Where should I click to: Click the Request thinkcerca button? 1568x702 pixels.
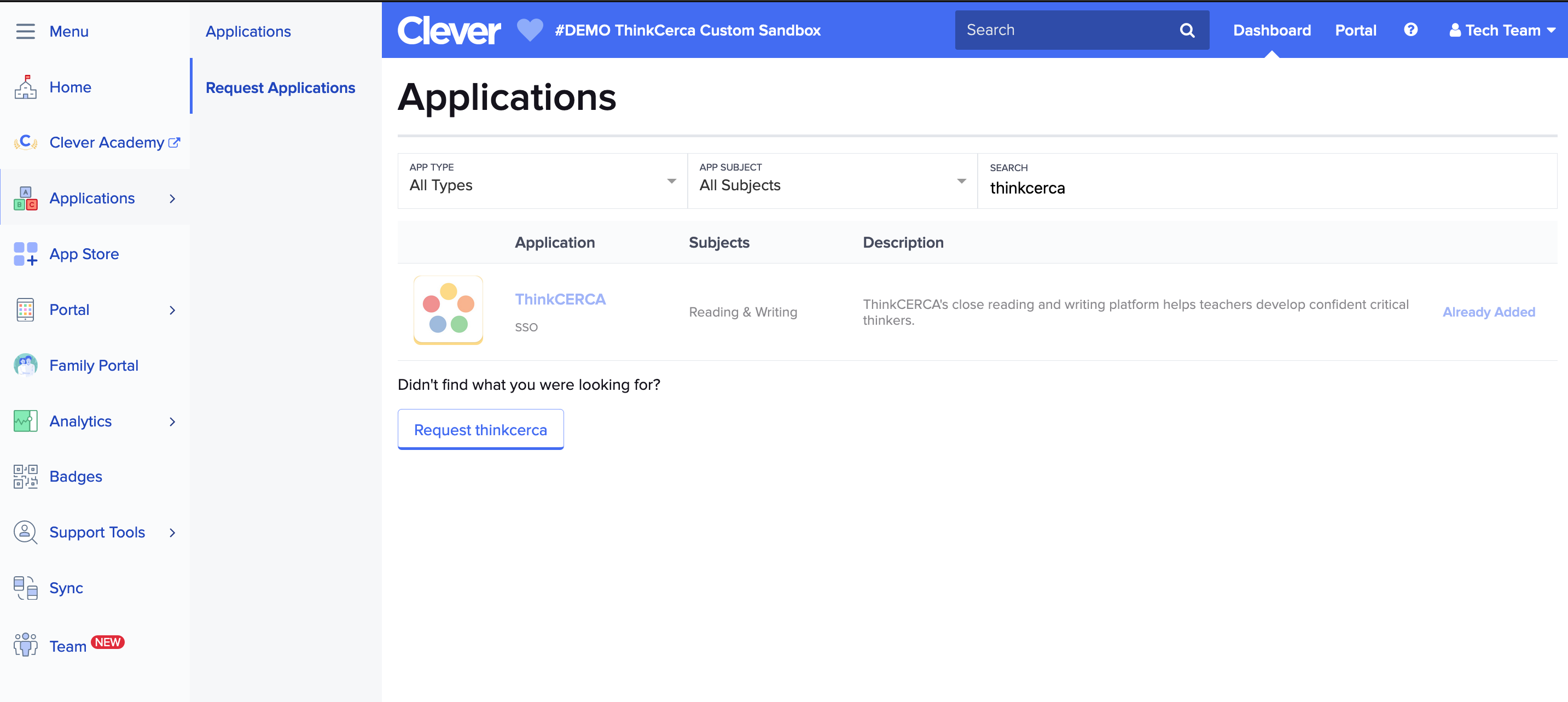[480, 430]
